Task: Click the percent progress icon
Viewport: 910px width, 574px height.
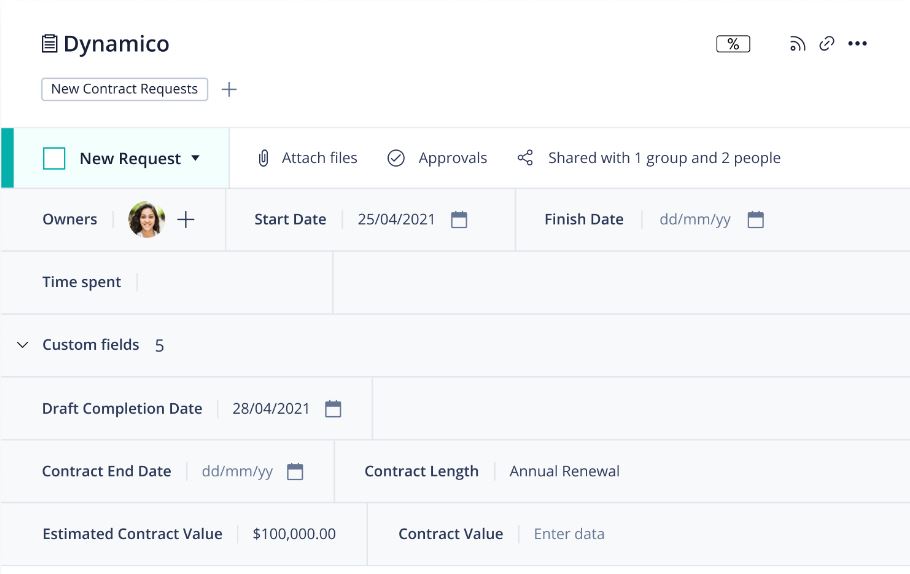Action: [733, 44]
